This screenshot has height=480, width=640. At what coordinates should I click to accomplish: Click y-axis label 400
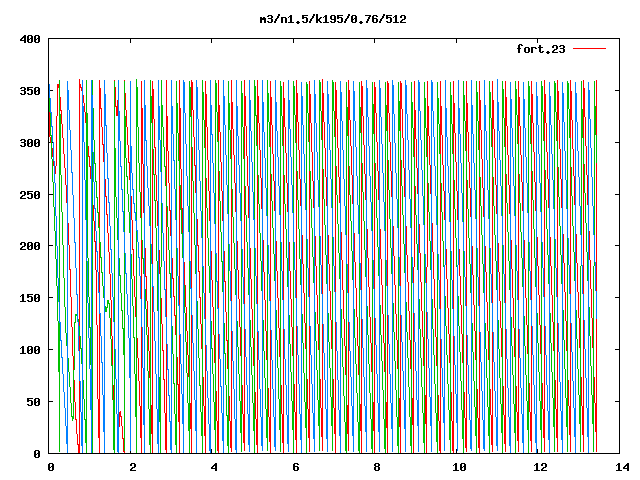point(30,39)
